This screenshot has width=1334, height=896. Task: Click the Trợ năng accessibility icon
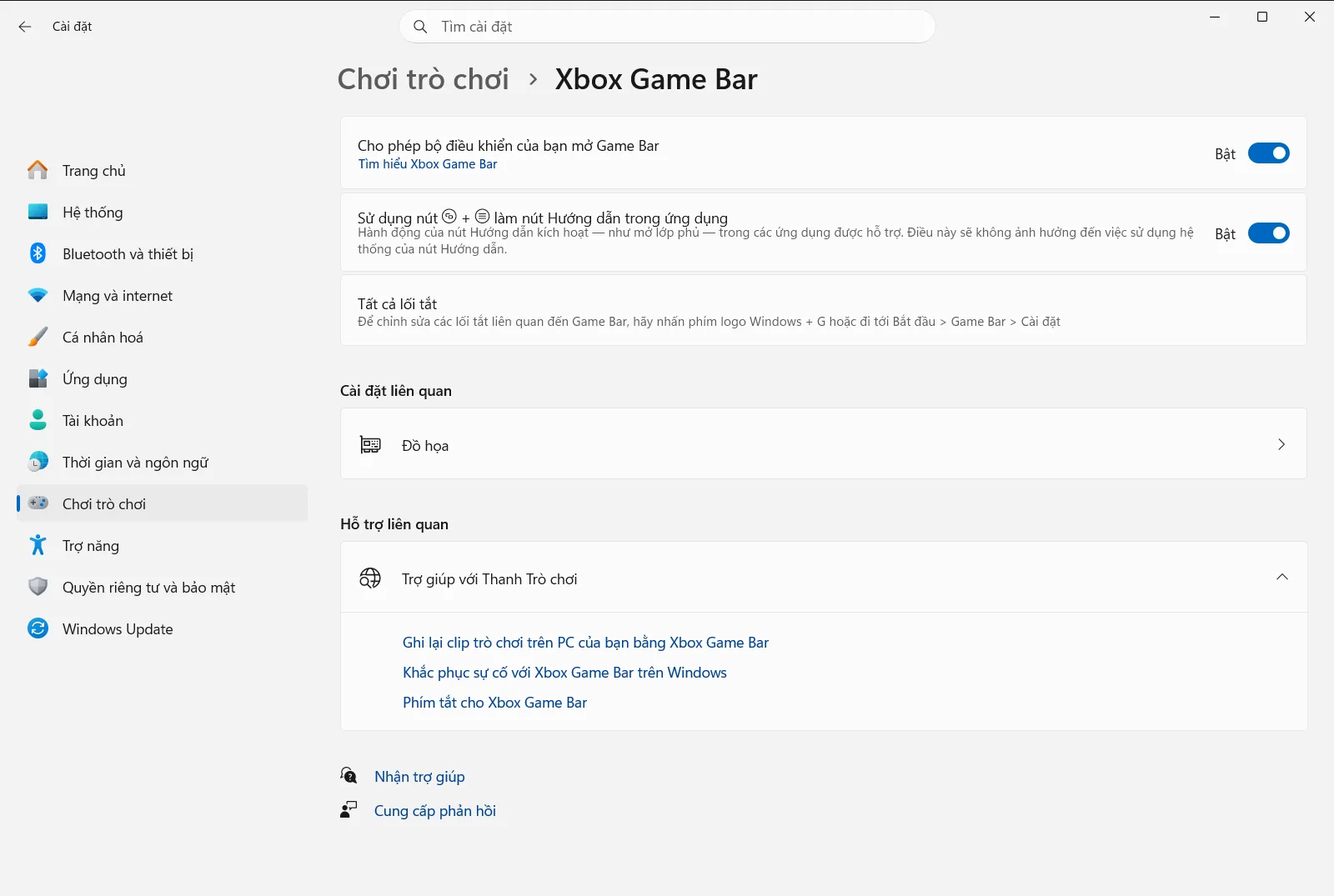38,545
